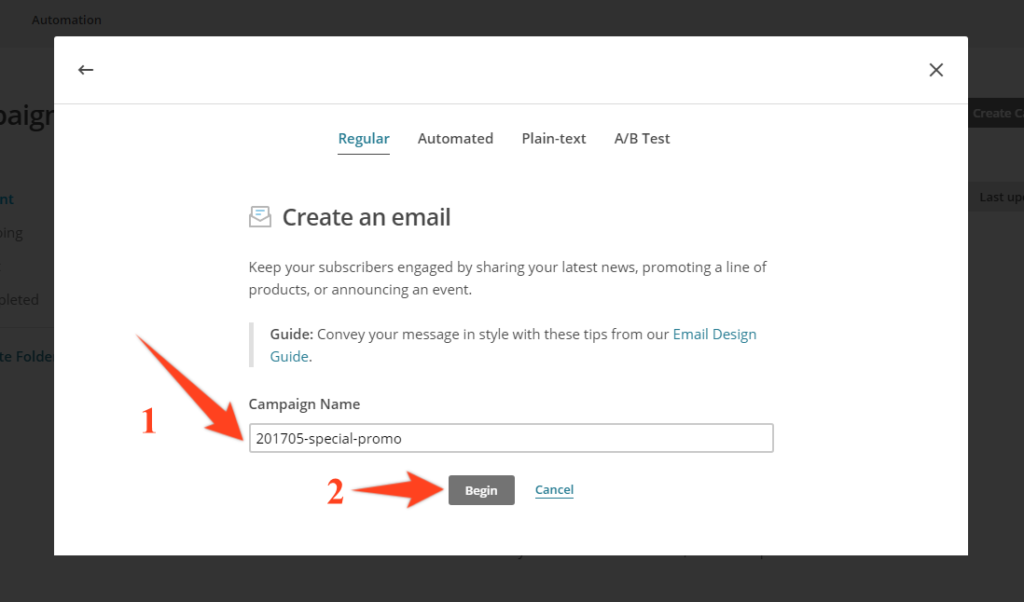Open the Plain-text tab
Screen dimensions: 1024x602
[x=554, y=138]
